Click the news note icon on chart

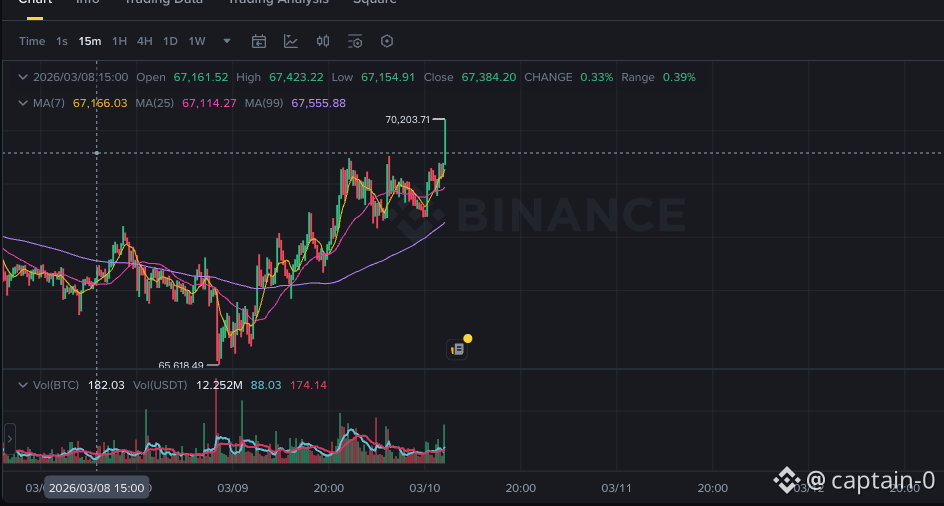point(457,349)
